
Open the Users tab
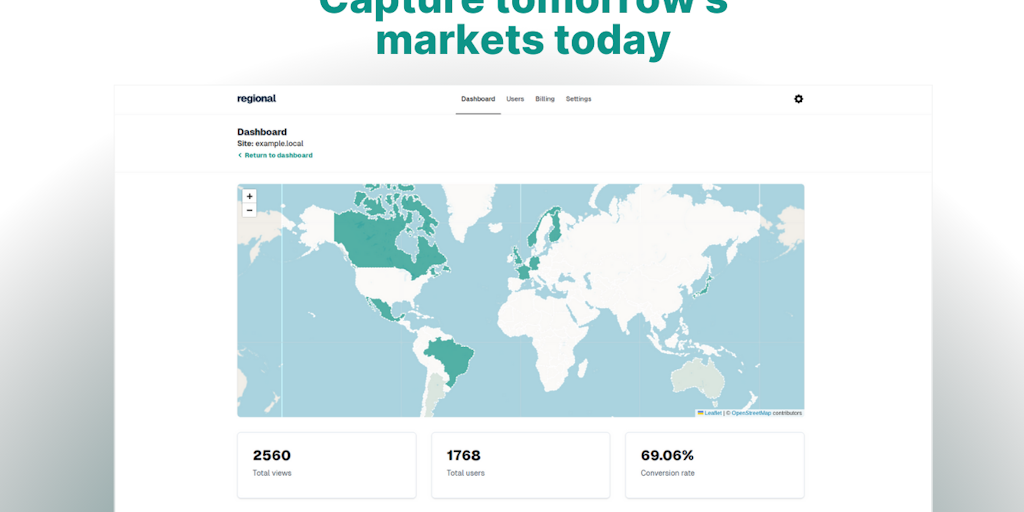coord(515,99)
